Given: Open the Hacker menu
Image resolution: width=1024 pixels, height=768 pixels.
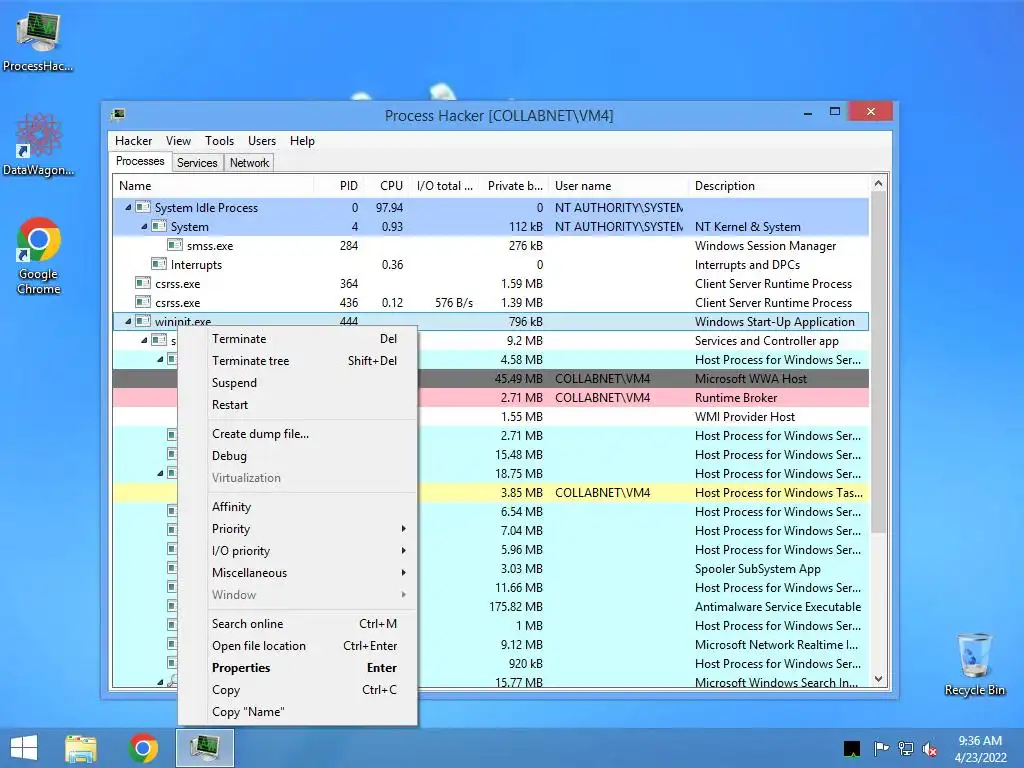Looking at the screenshot, I should click(x=133, y=141).
